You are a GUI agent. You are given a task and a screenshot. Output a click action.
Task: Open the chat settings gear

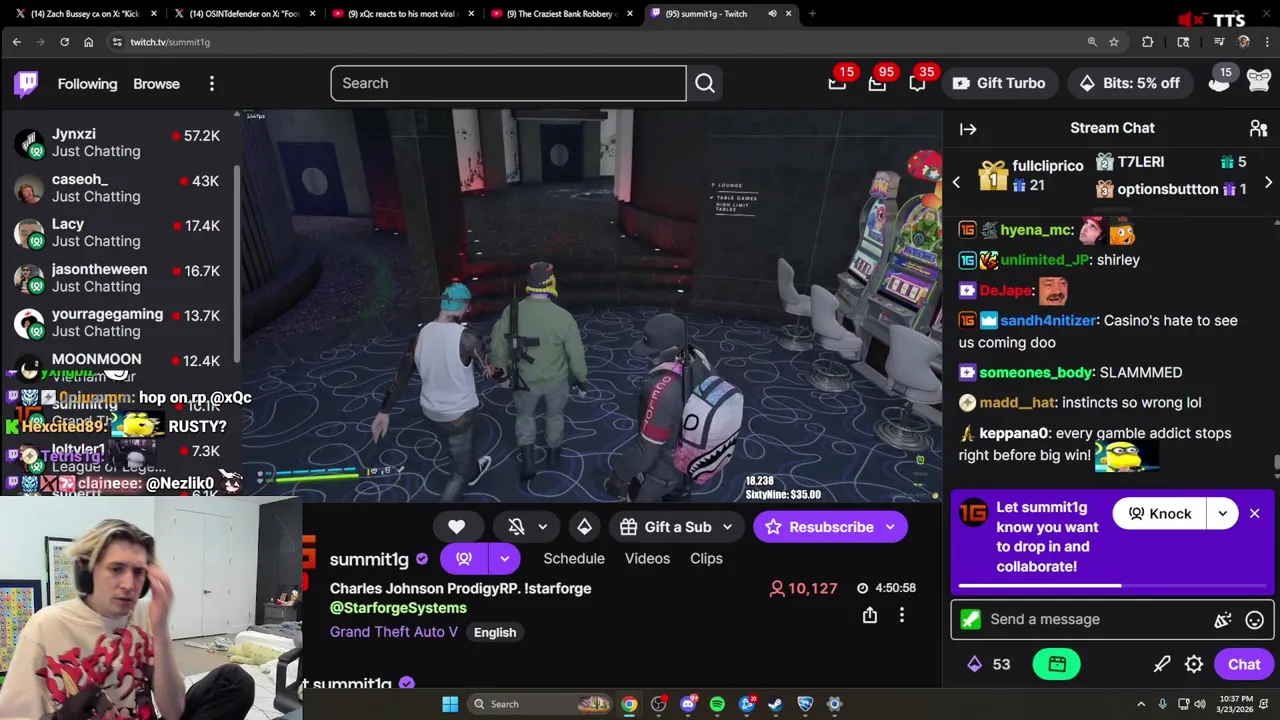[1194, 664]
